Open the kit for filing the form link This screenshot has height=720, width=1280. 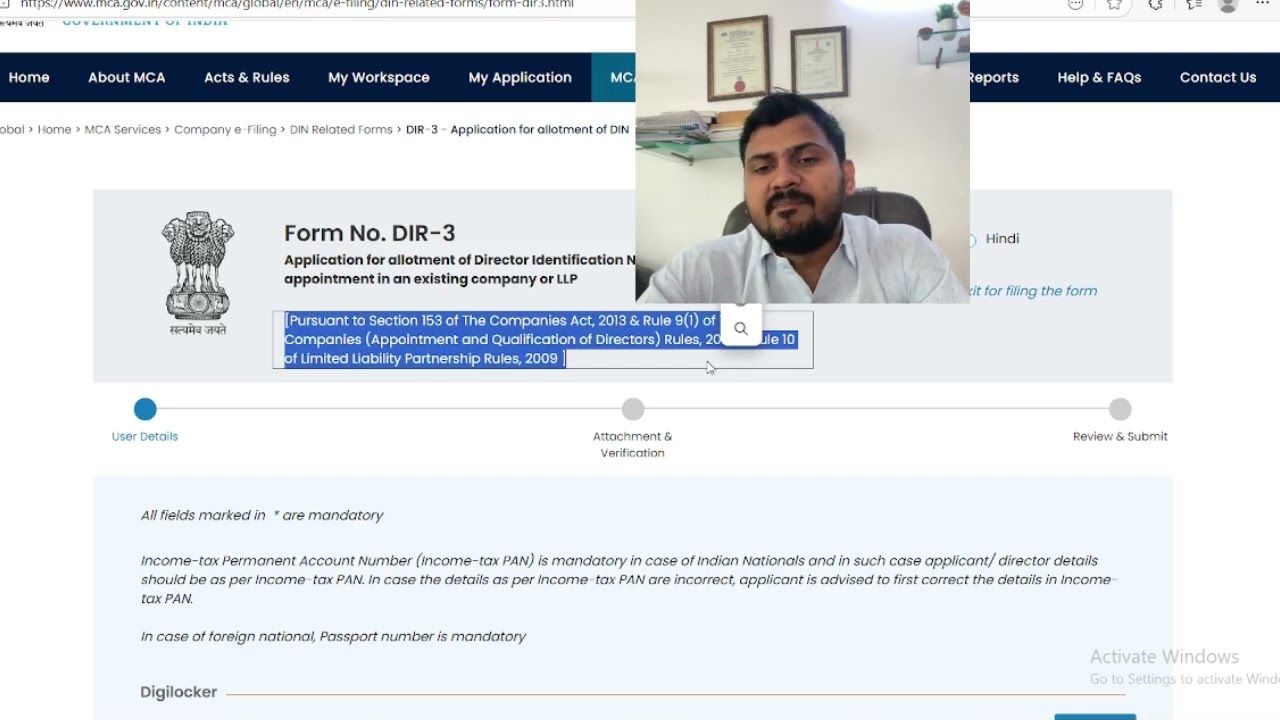pyautogui.click(x=1033, y=291)
